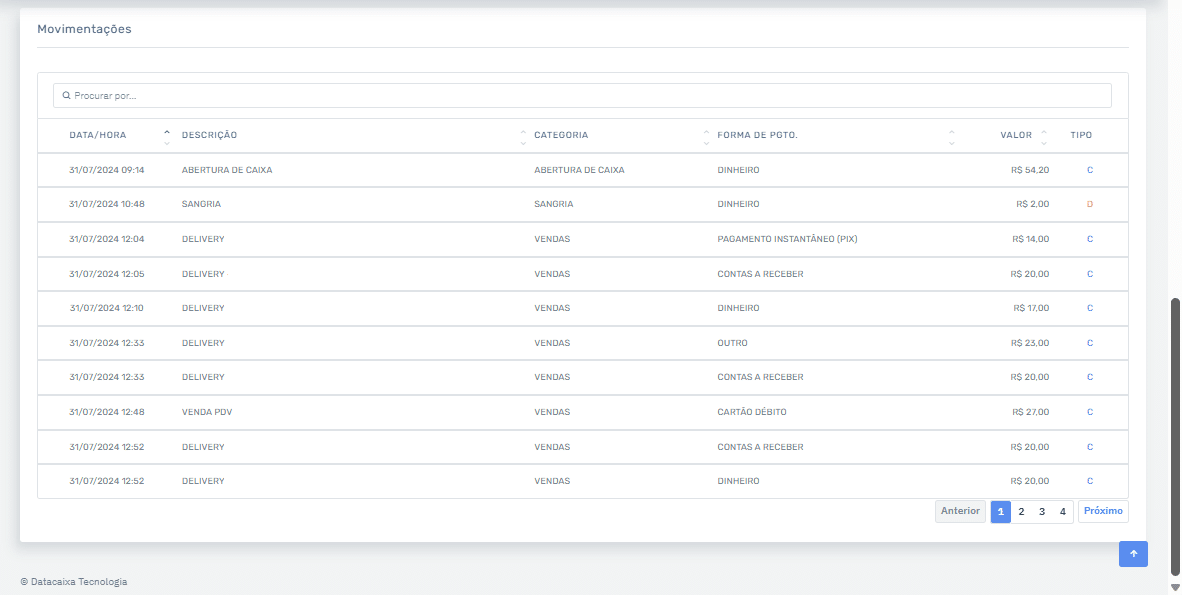This screenshot has width=1182, height=595.
Task: Click the Anterior pagination button
Action: coord(960,512)
